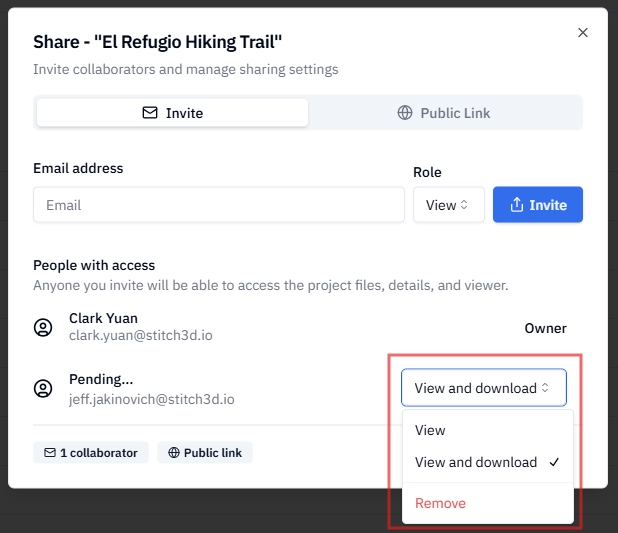The image size is (618, 533).
Task: Open the Public Link tab
Action: [443, 113]
